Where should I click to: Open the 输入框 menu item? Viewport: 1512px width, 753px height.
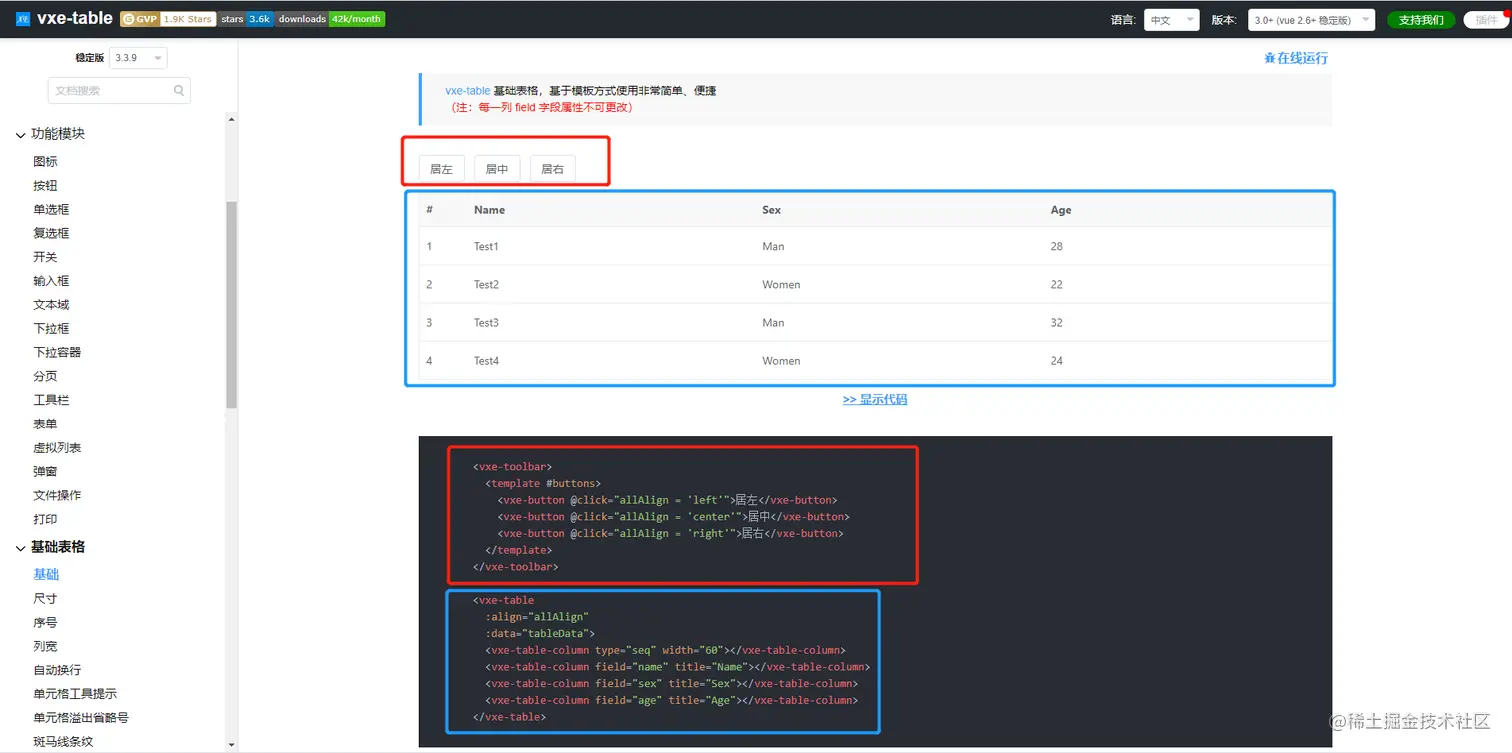pos(51,281)
